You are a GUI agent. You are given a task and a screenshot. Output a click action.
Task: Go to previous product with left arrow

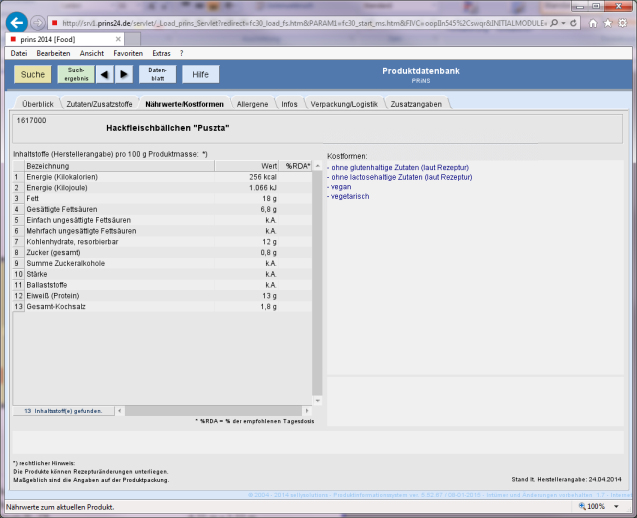(107, 74)
